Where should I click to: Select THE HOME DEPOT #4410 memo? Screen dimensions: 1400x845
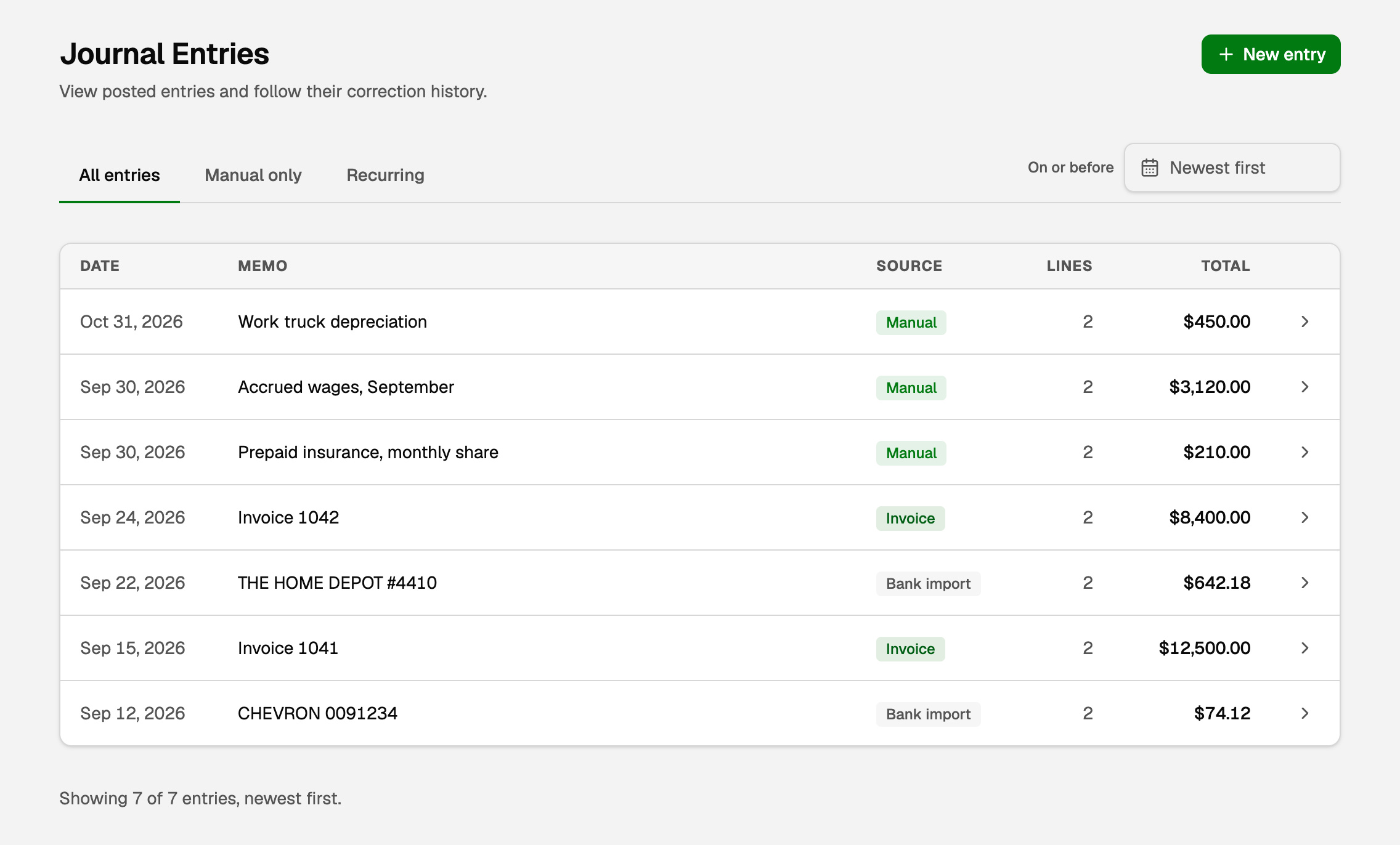tap(337, 583)
